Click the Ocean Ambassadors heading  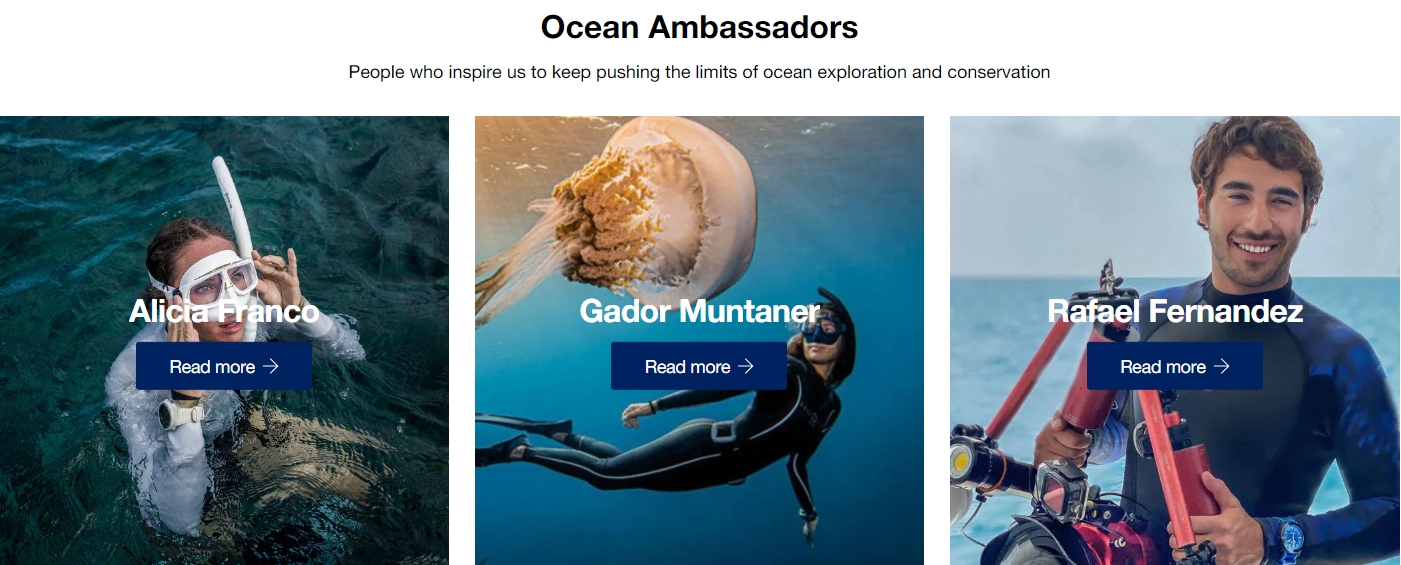(700, 26)
